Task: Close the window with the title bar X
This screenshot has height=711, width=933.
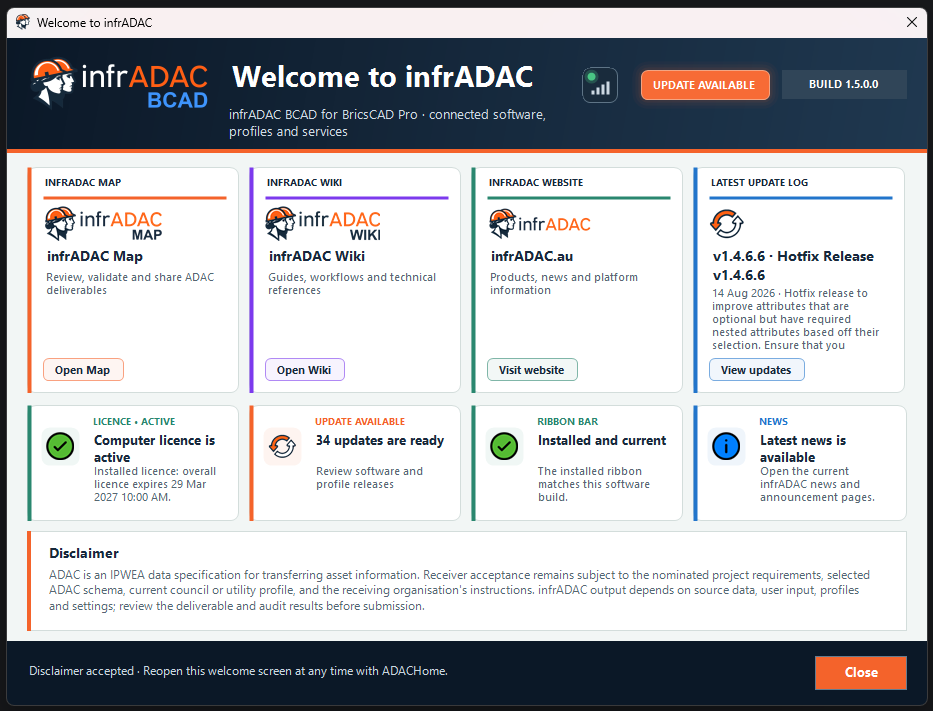Action: [x=911, y=23]
